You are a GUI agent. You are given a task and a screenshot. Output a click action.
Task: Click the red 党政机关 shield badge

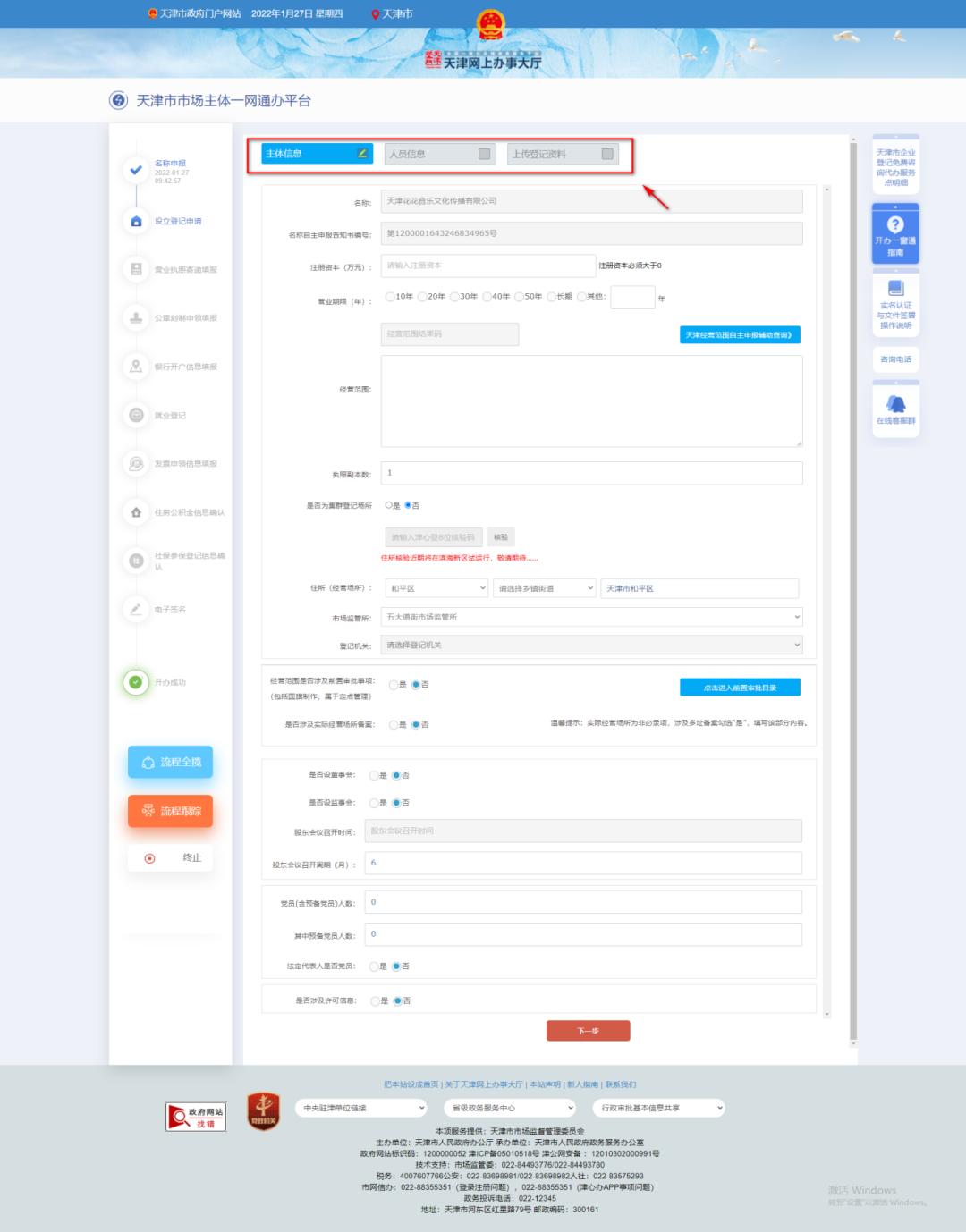(263, 1111)
